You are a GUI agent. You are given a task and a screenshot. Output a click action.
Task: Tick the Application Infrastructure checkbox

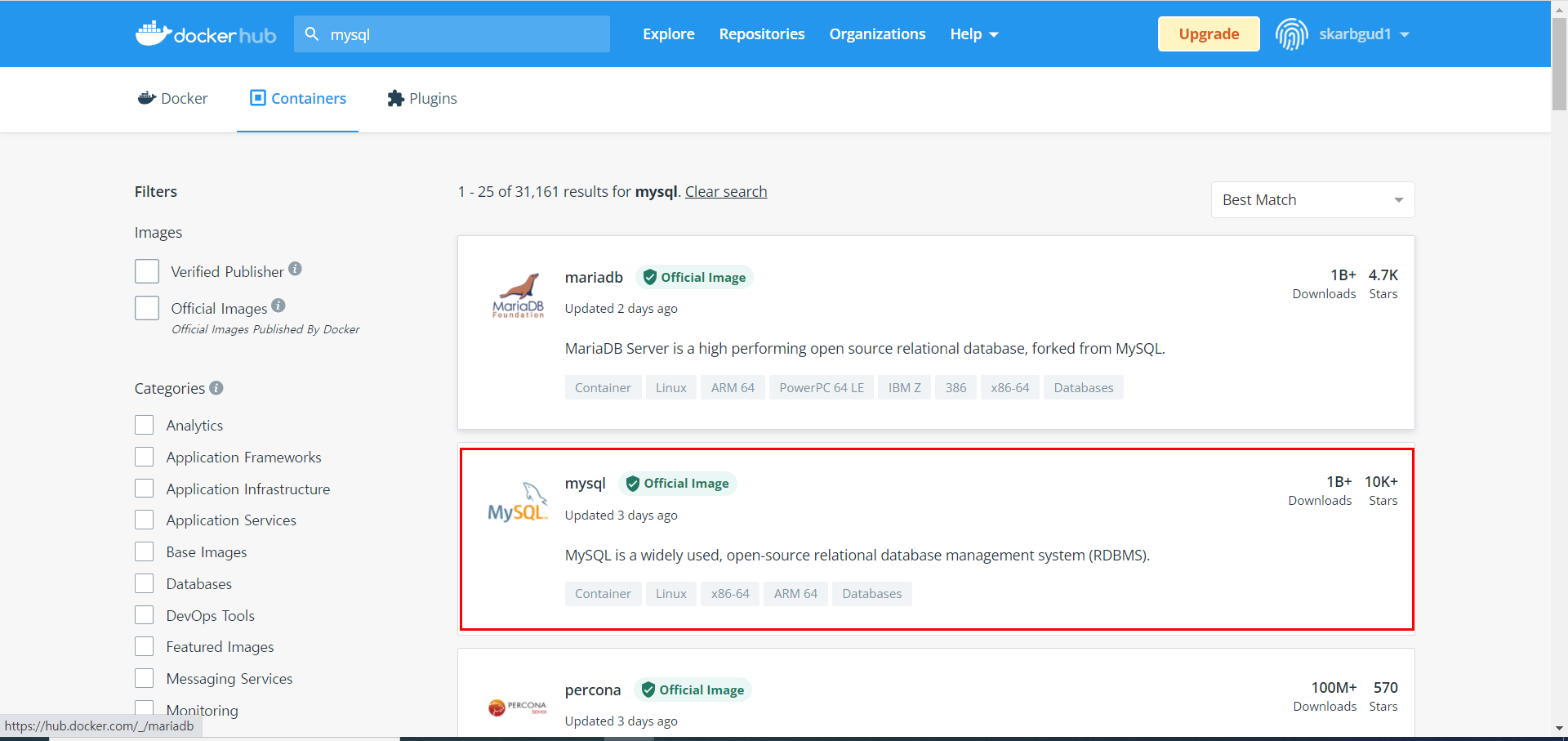pyautogui.click(x=145, y=489)
